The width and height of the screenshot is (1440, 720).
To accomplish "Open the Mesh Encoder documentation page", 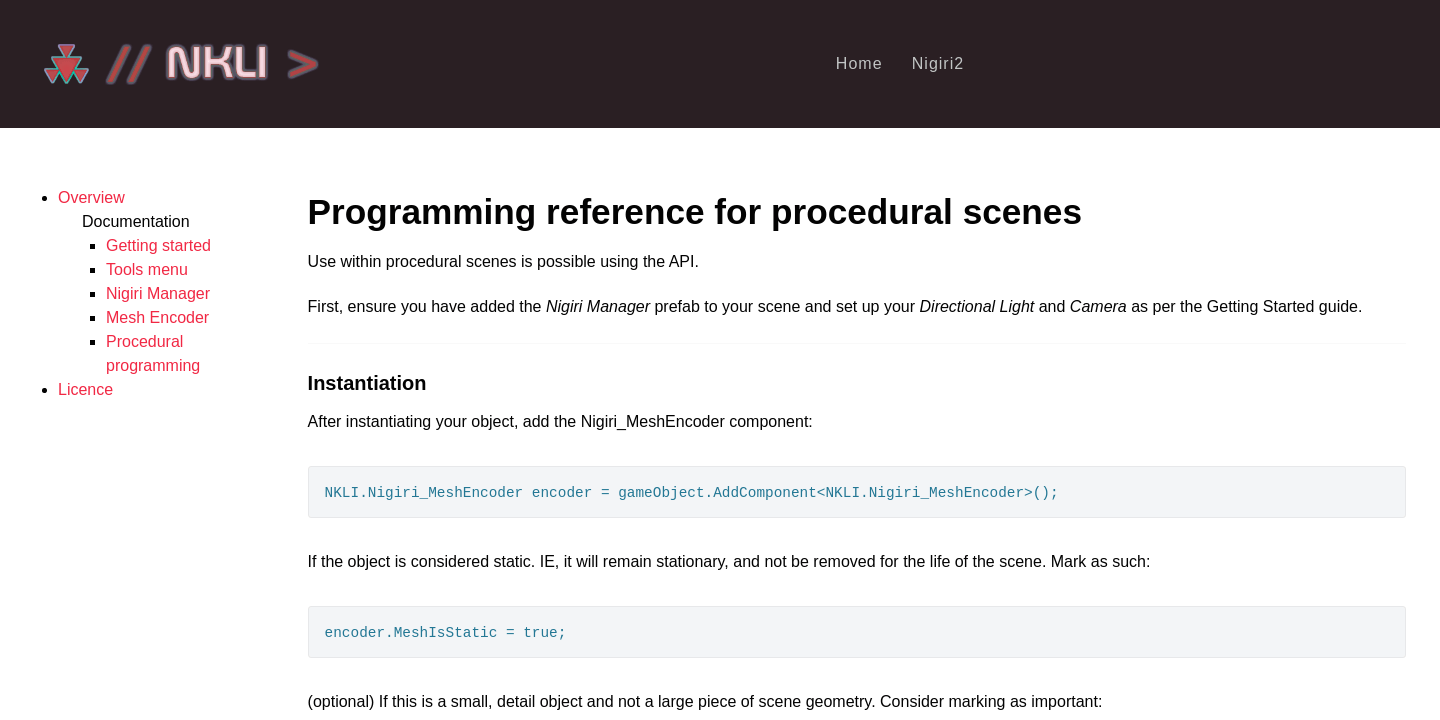I will pyautogui.click(x=157, y=317).
